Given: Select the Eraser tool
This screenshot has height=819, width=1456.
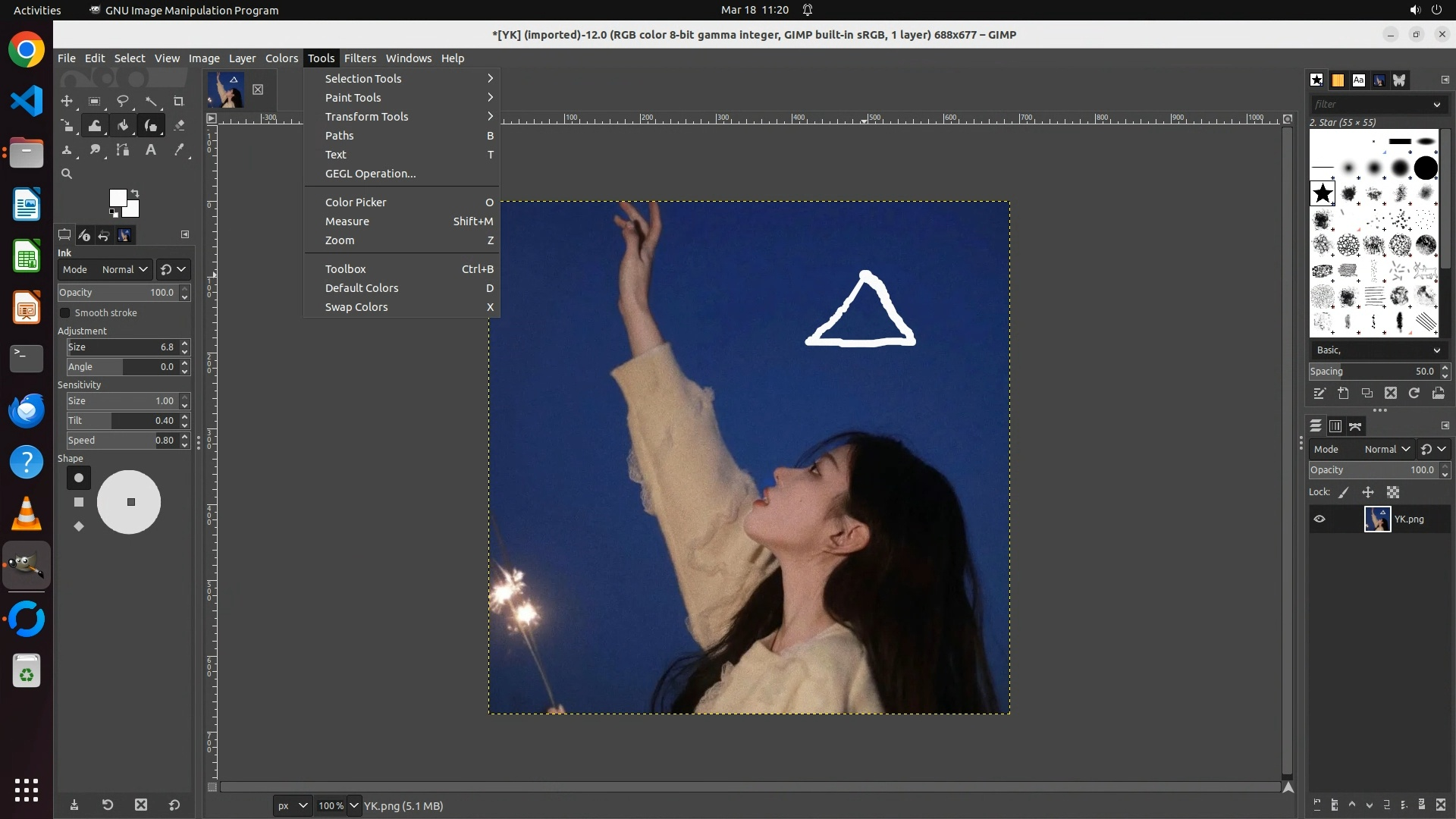Looking at the screenshot, I should pos(179,125).
